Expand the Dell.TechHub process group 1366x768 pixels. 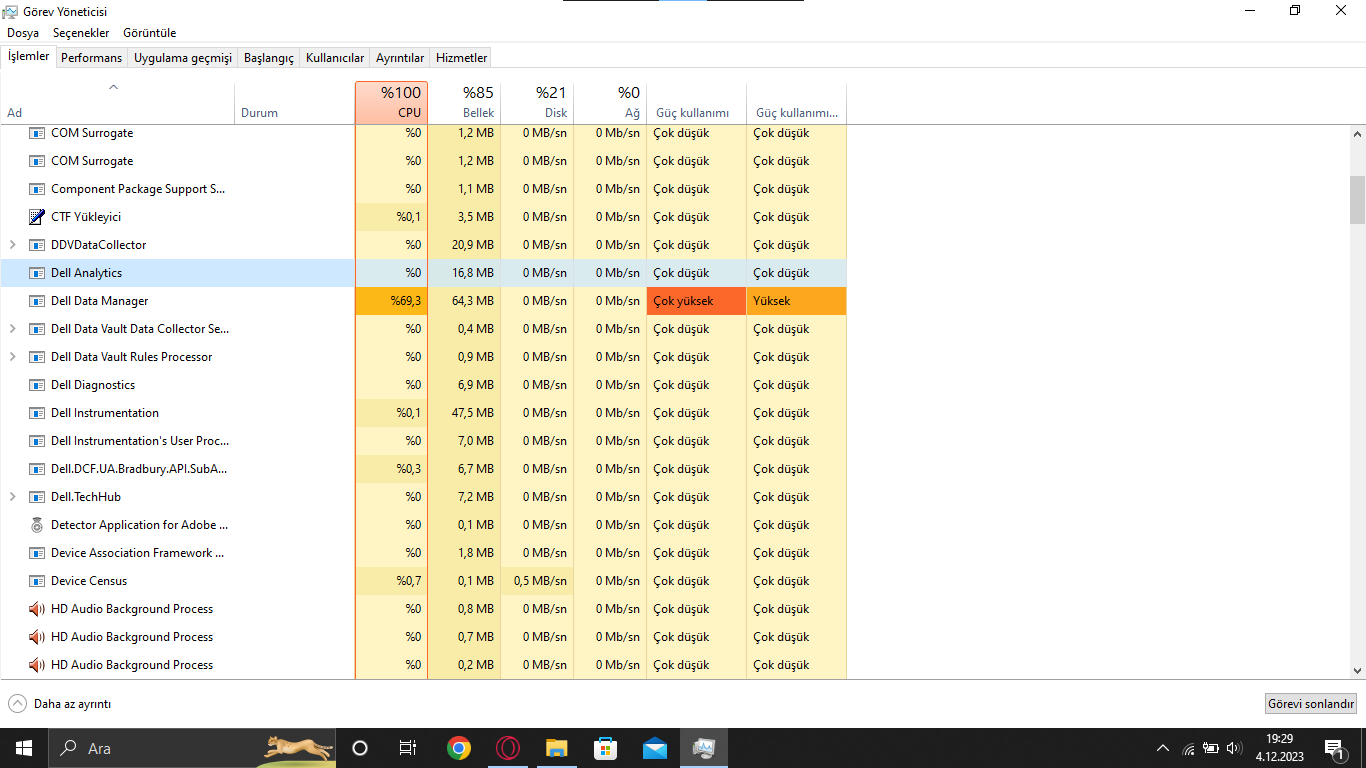click(12, 497)
